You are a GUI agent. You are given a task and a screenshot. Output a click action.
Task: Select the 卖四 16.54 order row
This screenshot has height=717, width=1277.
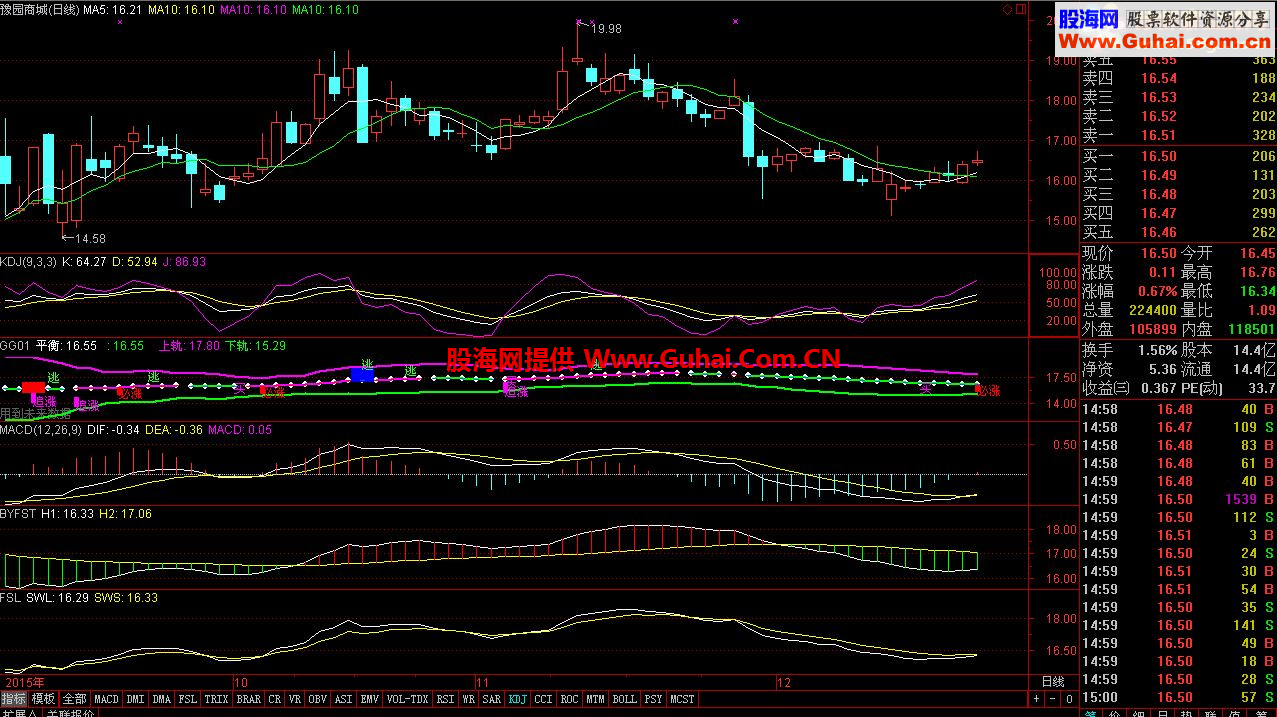(1179, 78)
